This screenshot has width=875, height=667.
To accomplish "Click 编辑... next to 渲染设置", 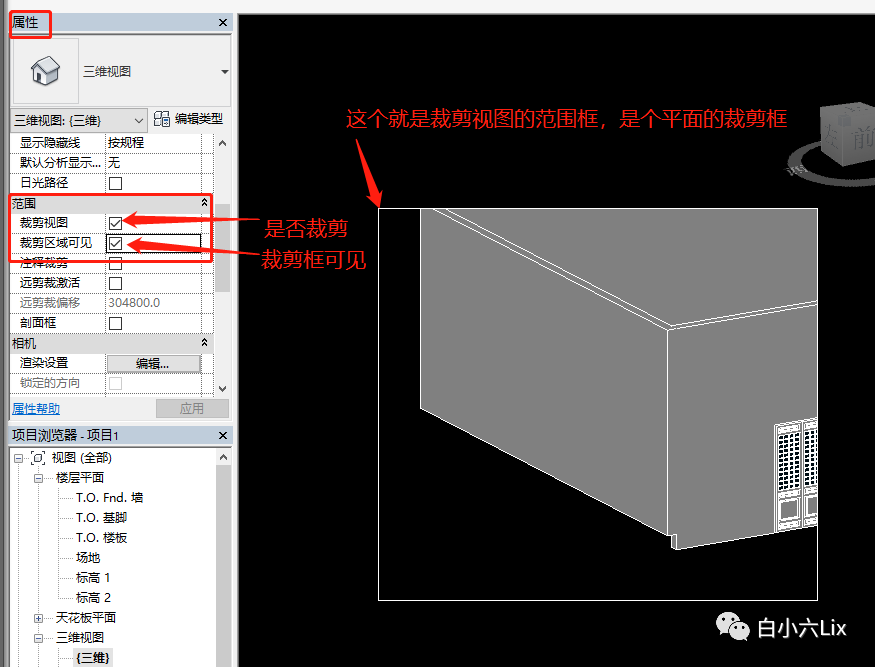I will [x=153, y=363].
